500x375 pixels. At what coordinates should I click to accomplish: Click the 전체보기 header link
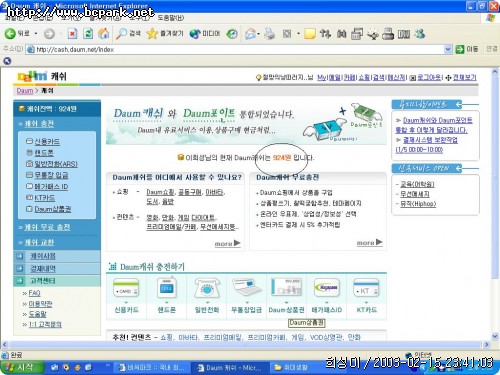pos(465,77)
